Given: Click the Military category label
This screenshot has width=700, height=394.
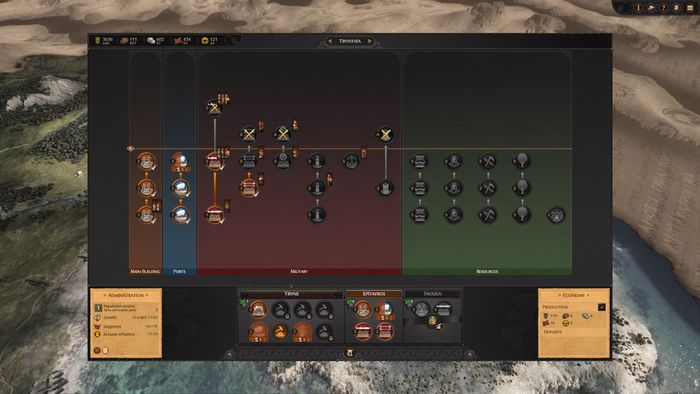Looking at the screenshot, I should point(299,271).
